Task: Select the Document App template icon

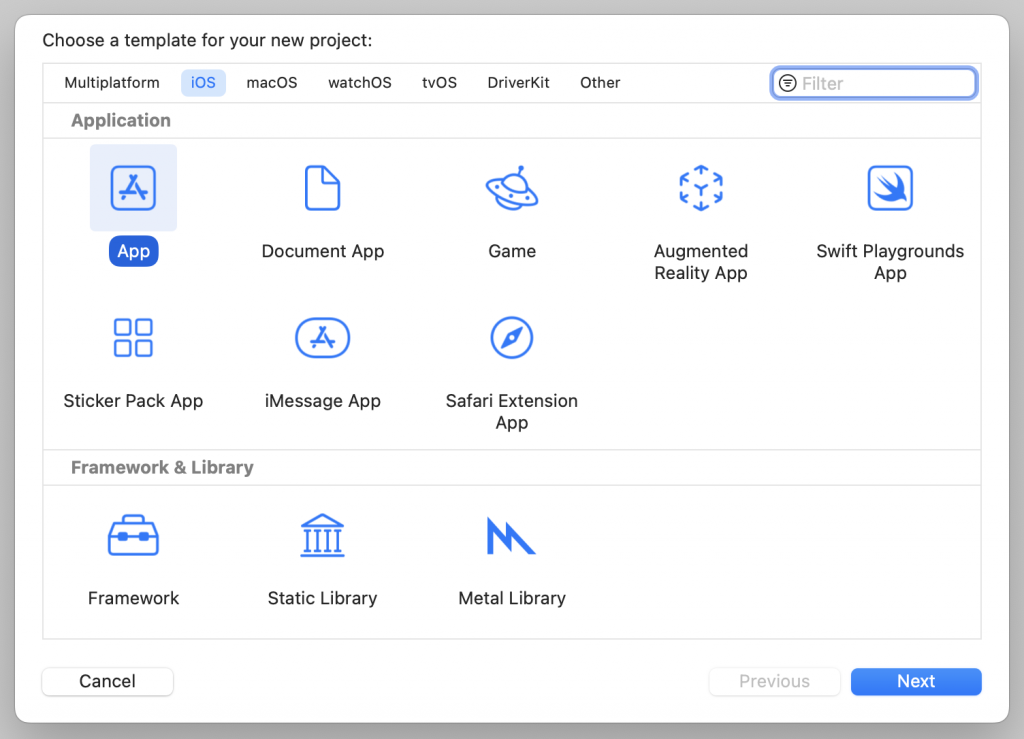Action: [x=323, y=188]
